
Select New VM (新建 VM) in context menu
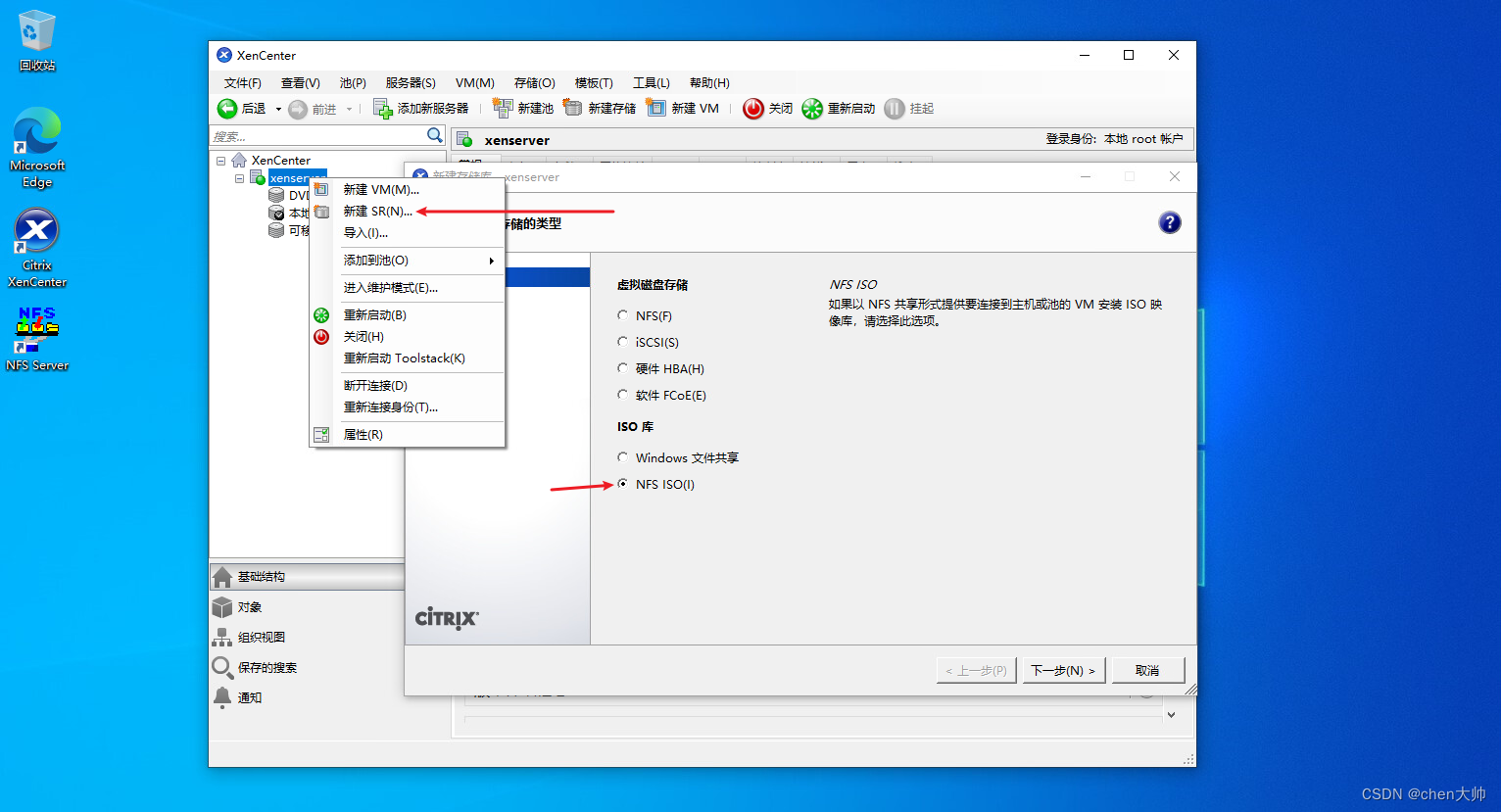click(407, 189)
